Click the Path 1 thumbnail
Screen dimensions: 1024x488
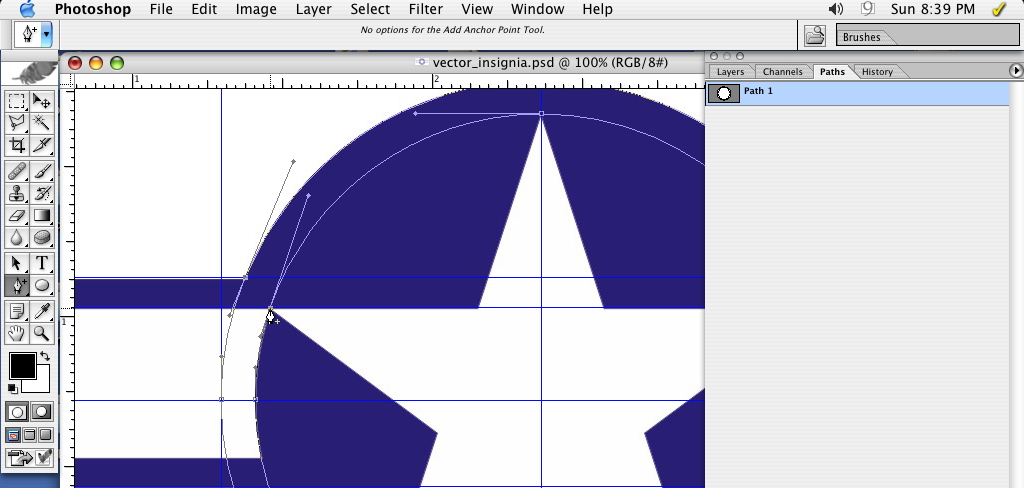point(724,93)
